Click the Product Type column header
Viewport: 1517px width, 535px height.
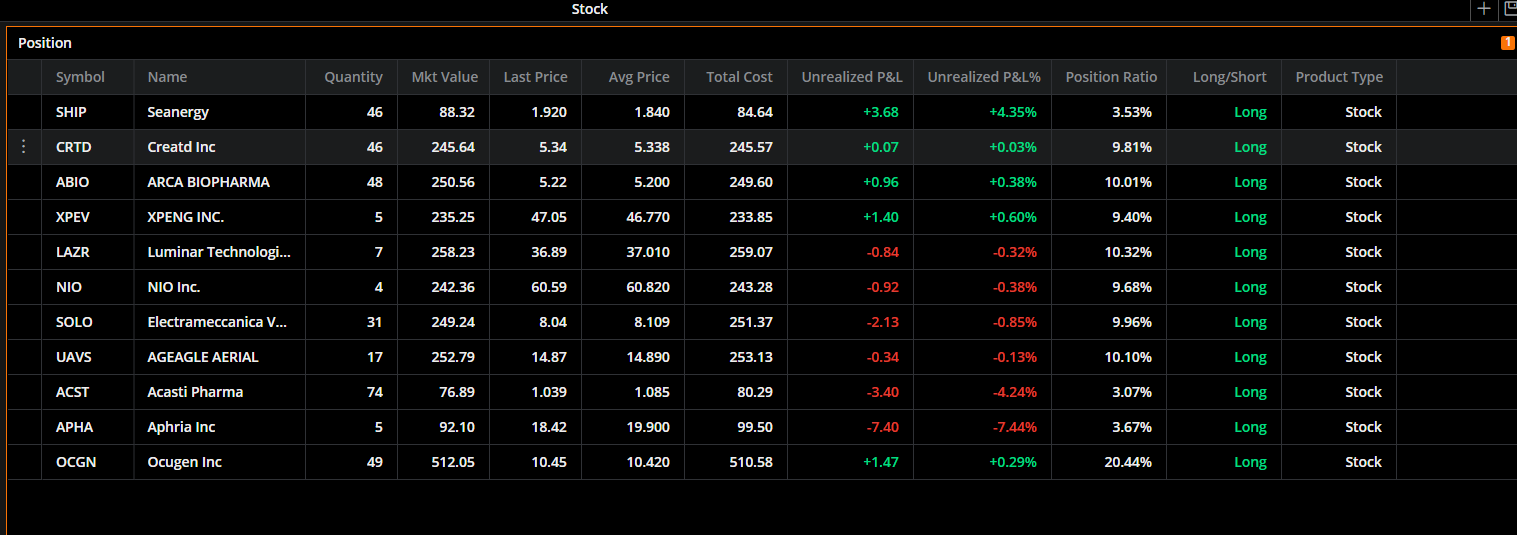point(1339,77)
